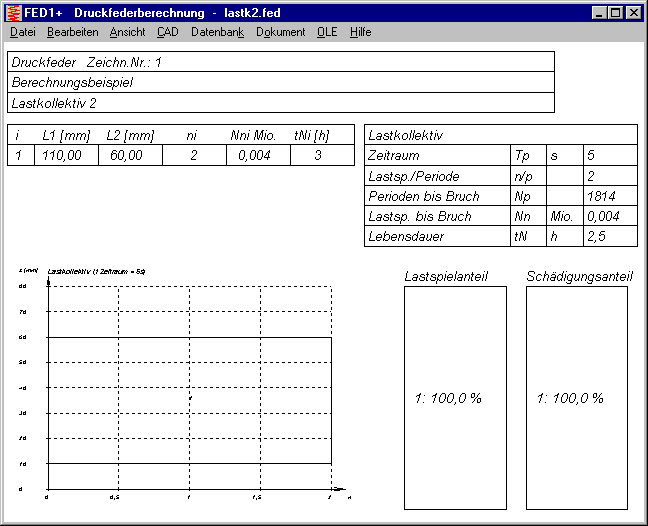Minimize the FED1+ window
The image size is (648, 526).
599,13
